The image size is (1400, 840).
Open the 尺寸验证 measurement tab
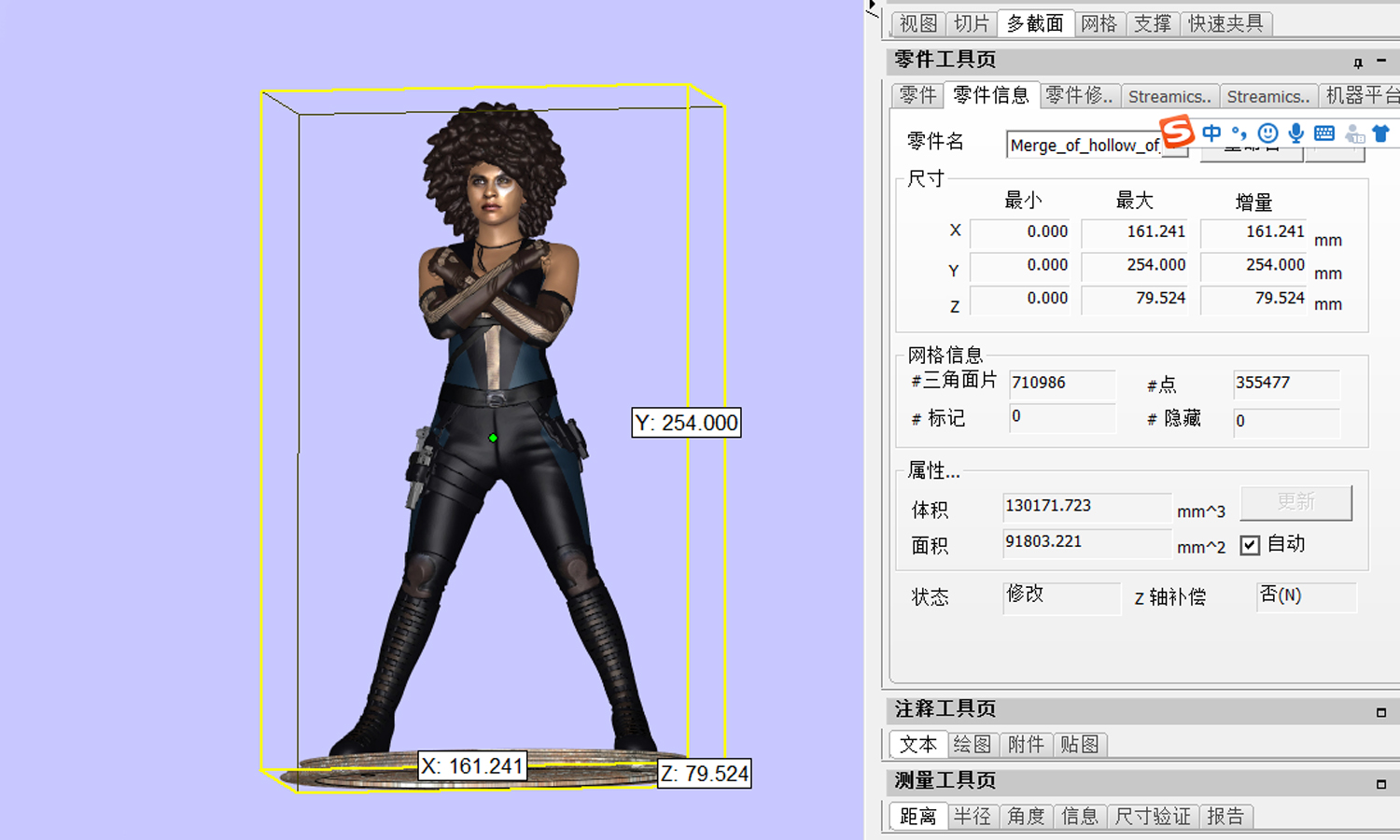(1153, 817)
